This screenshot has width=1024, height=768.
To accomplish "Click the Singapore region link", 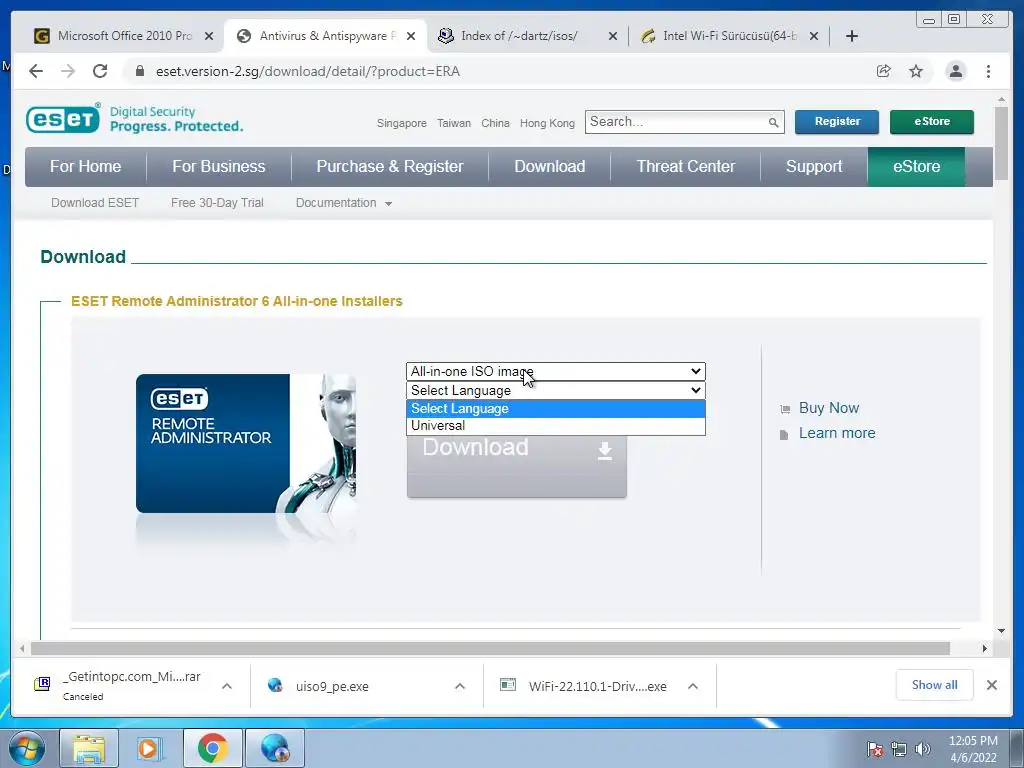I will [402, 123].
